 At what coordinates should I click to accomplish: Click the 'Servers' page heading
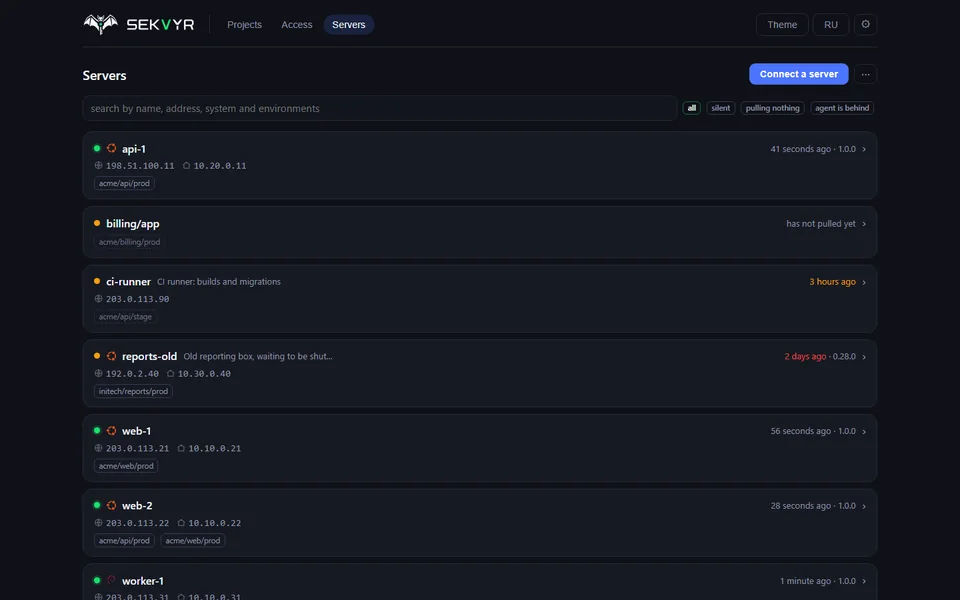(x=104, y=75)
